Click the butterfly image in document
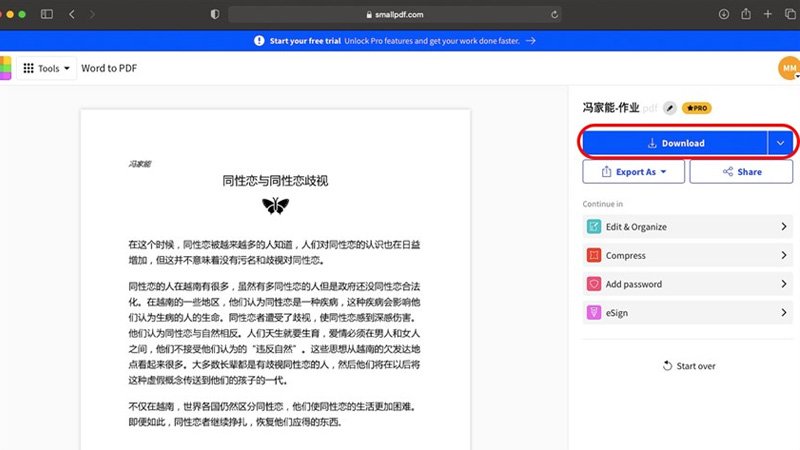The width and height of the screenshot is (800, 450). (x=276, y=206)
